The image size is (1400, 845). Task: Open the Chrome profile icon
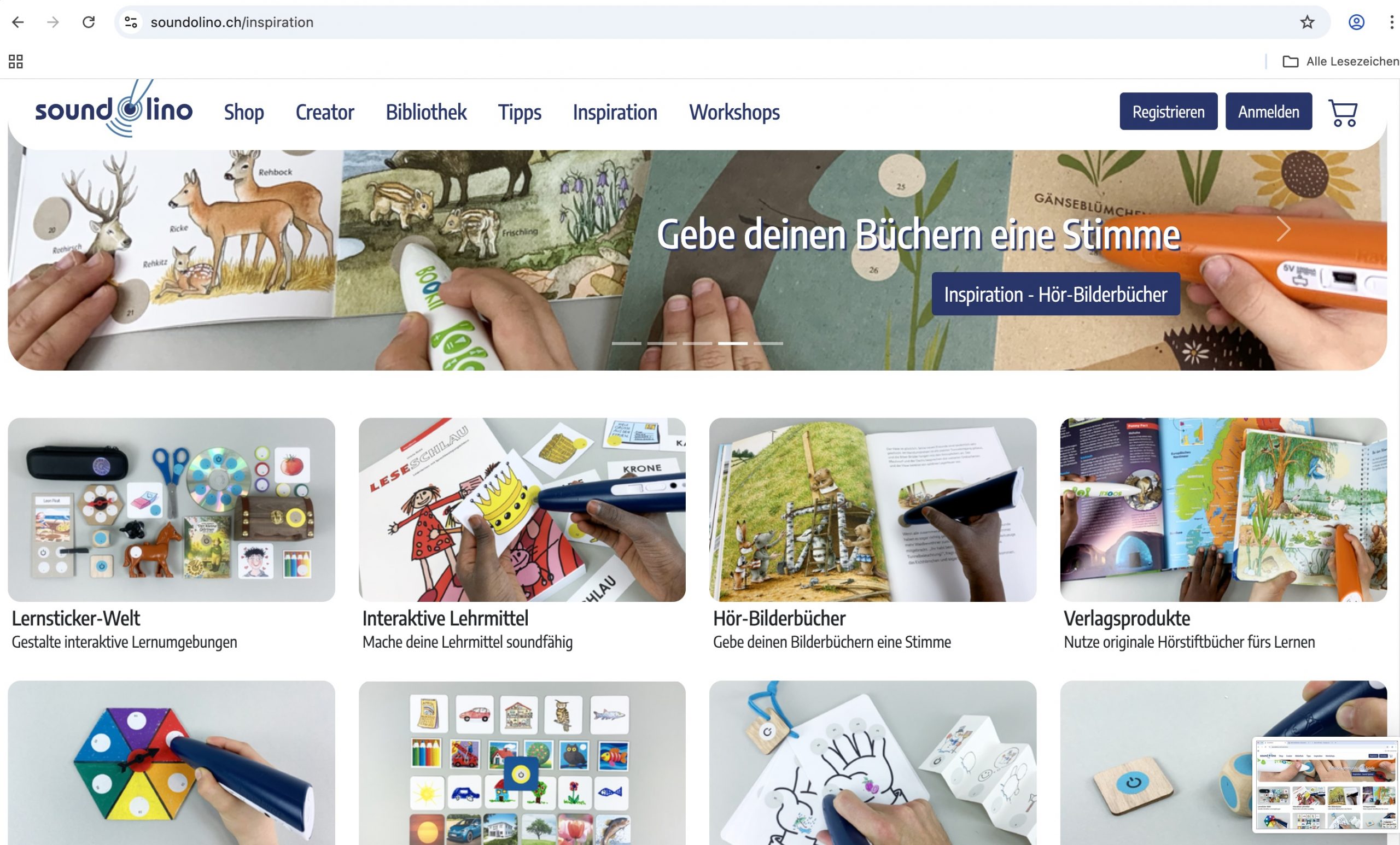(x=1356, y=22)
